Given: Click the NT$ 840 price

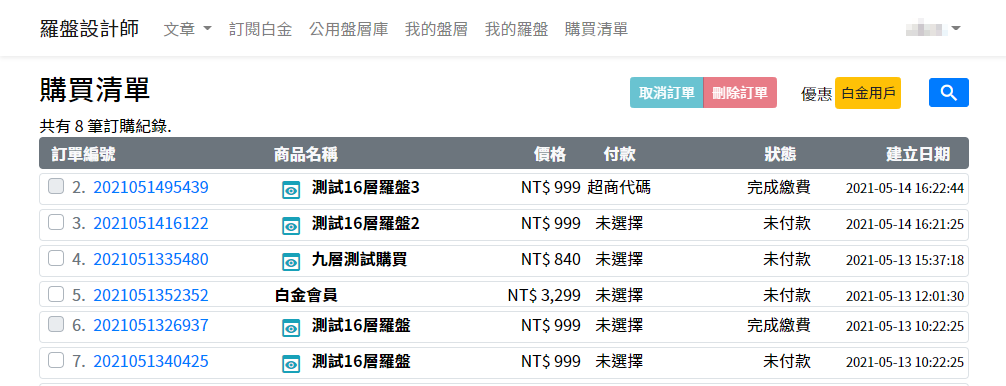Looking at the screenshot, I should click(551, 259).
